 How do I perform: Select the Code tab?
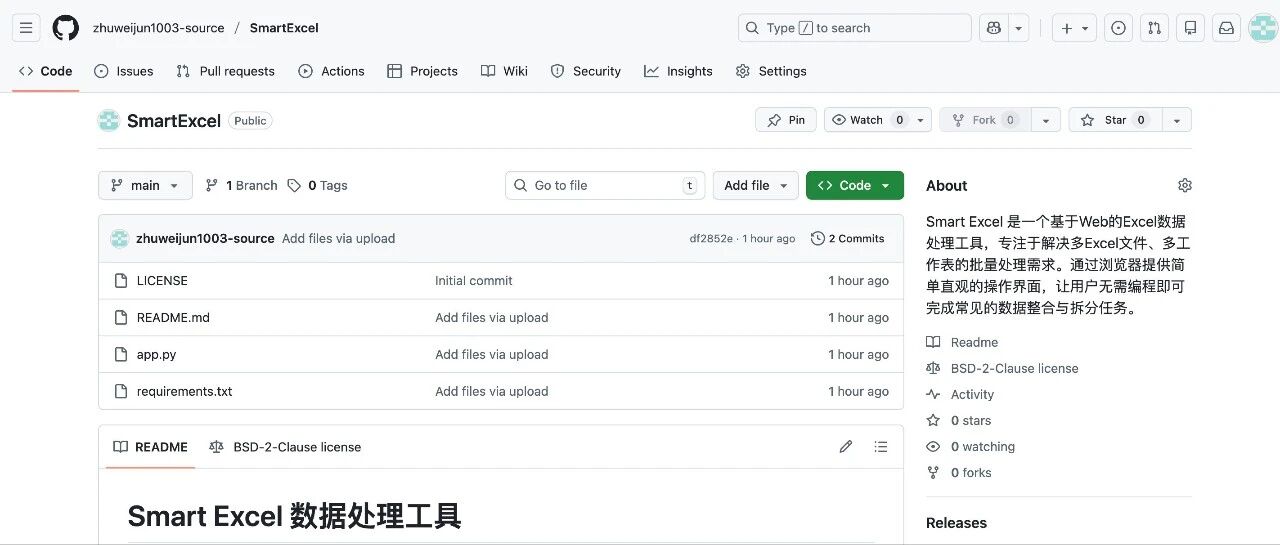tap(46, 71)
